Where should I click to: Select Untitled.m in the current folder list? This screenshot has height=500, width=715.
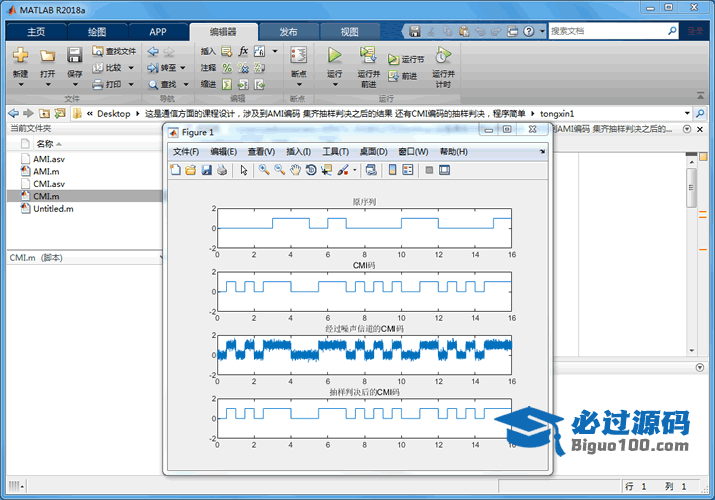[53, 209]
